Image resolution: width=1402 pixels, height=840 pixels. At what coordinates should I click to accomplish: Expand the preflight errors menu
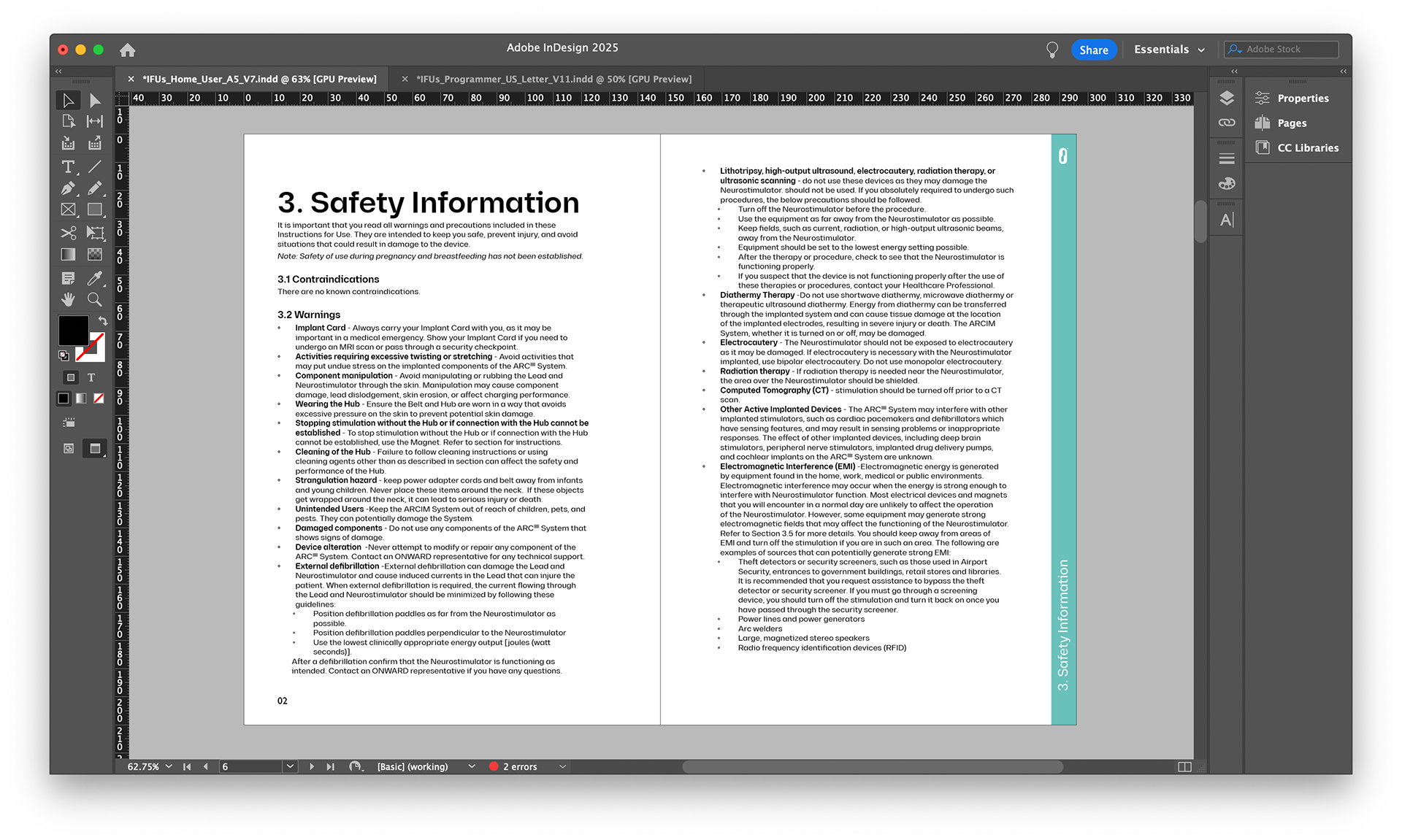pyautogui.click(x=562, y=766)
